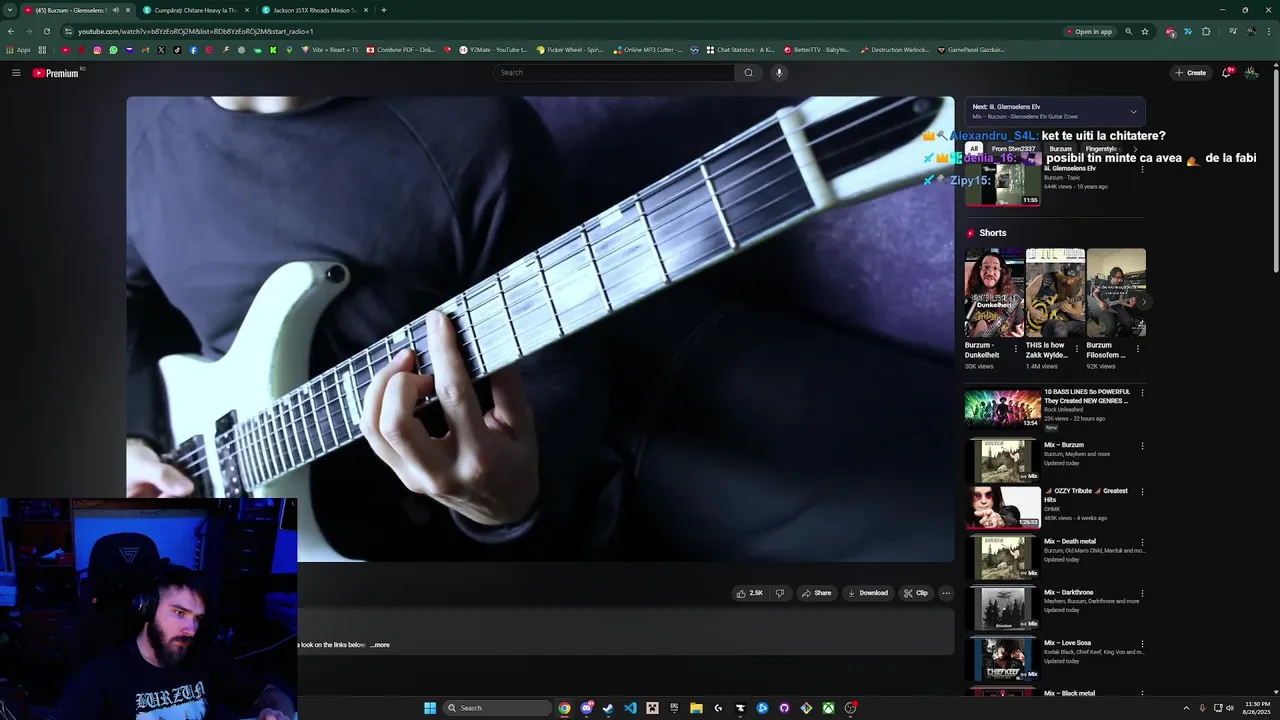
Task: Select the From Stvn2337 chip
Action: pyautogui.click(x=1013, y=149)
